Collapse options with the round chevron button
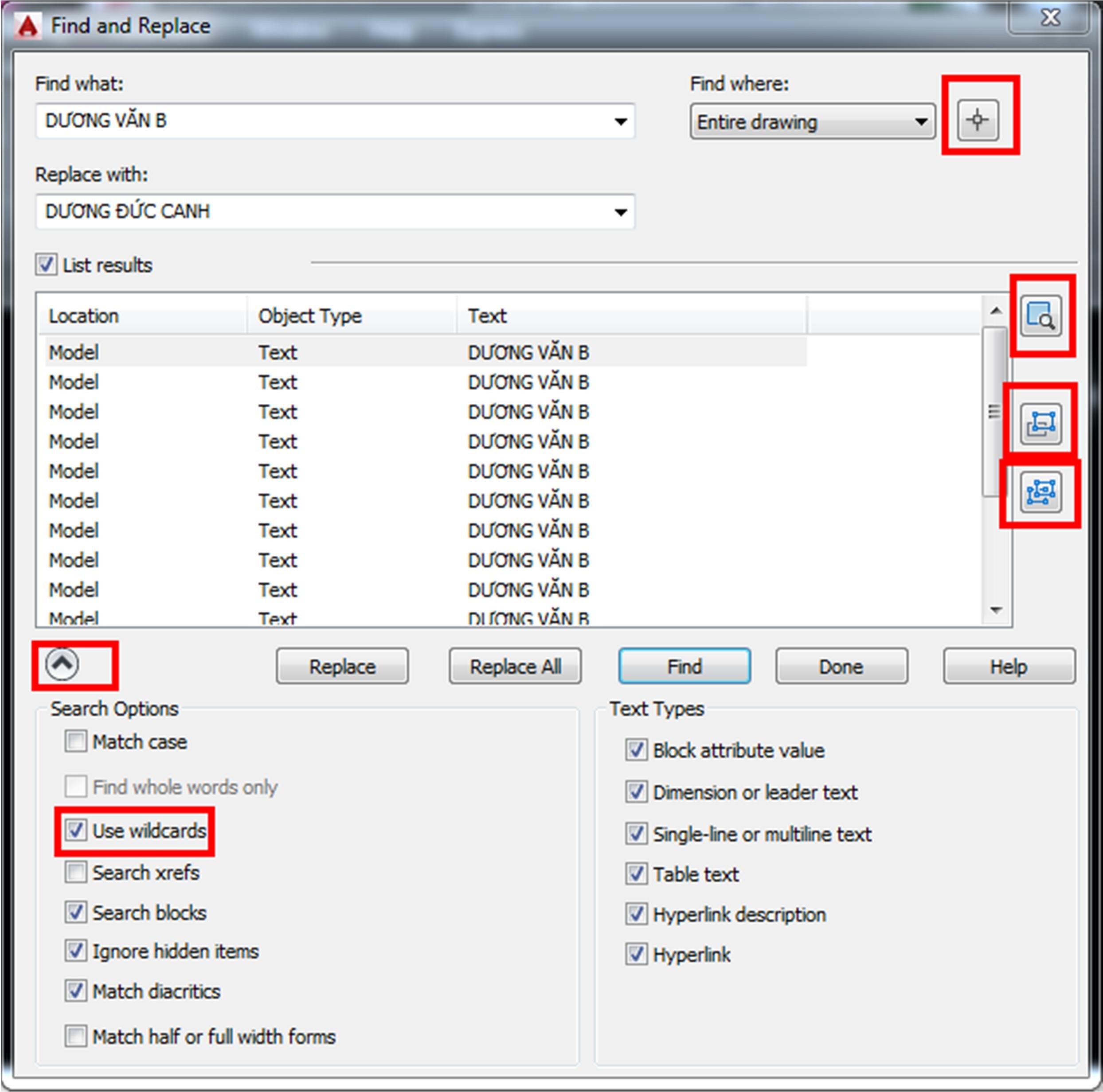 pos(62,664)
